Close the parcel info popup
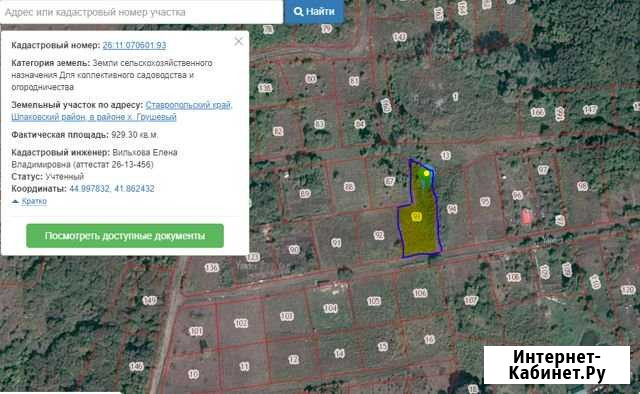Screen dimensions: 640x394 pos(239,41)
